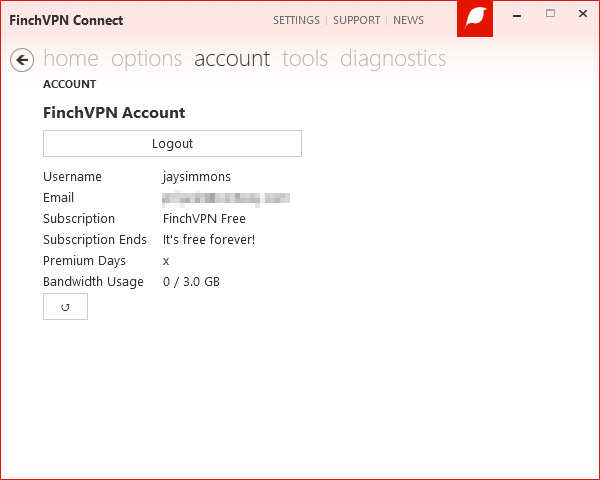This screenshot has width=600, height=480.
Task: Click the Username label
Action: tap(72, 177)
